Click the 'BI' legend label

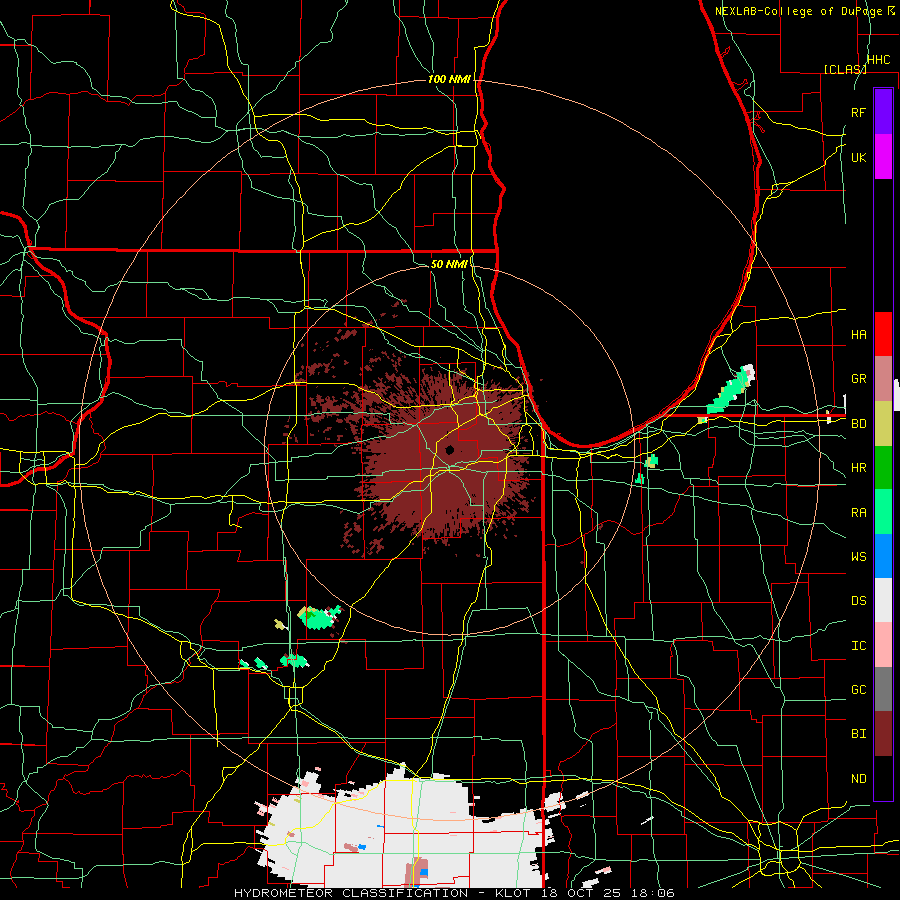point(858,734)
